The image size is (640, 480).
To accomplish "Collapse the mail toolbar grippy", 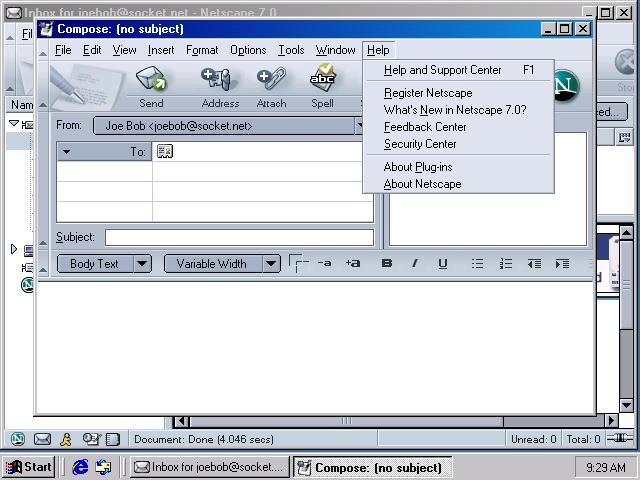I will [x=43, y=87].
